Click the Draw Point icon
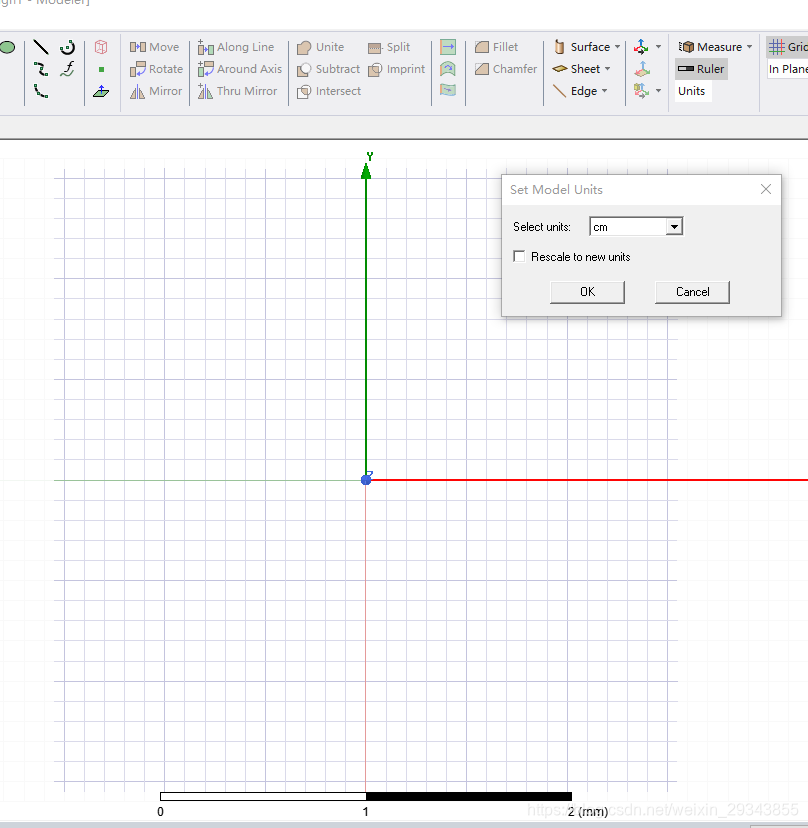 (101, 70)
